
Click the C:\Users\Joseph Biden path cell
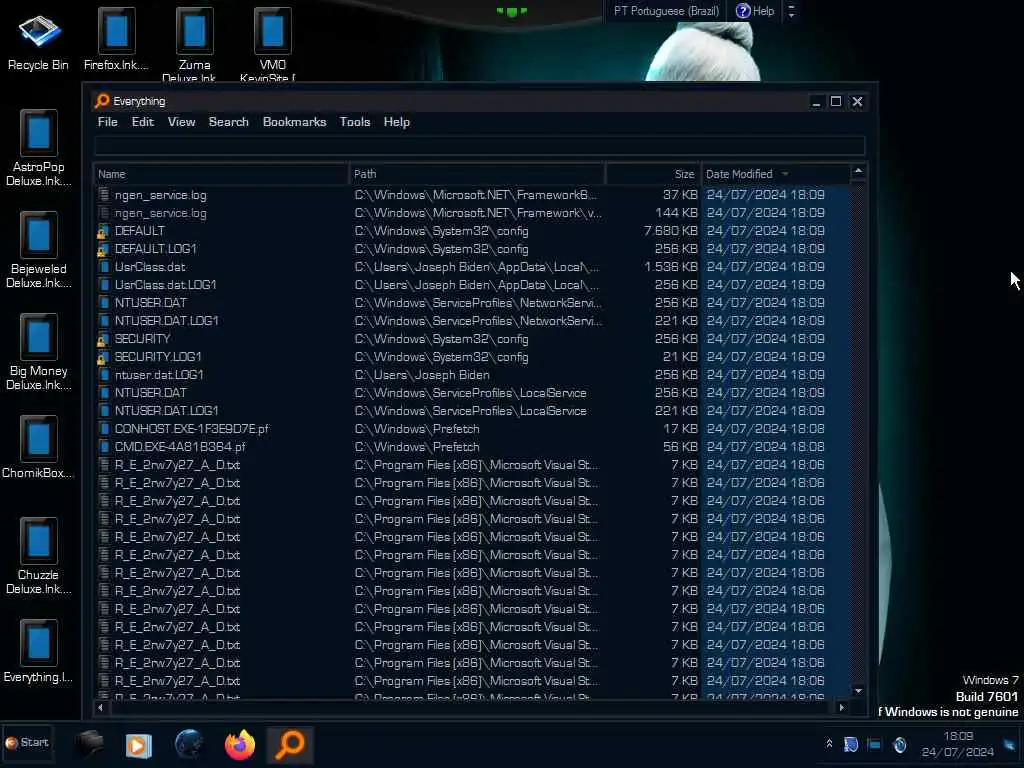tap(423, 375)
